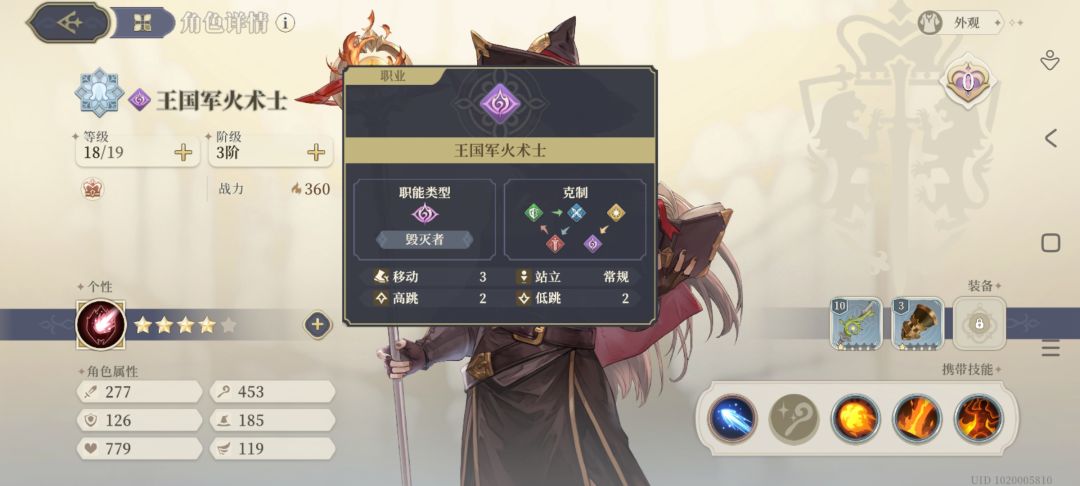This screenshot has height=486, width=1080.
Task: Tap the purple class diamond next to name
Action: (x=139, y=100)
